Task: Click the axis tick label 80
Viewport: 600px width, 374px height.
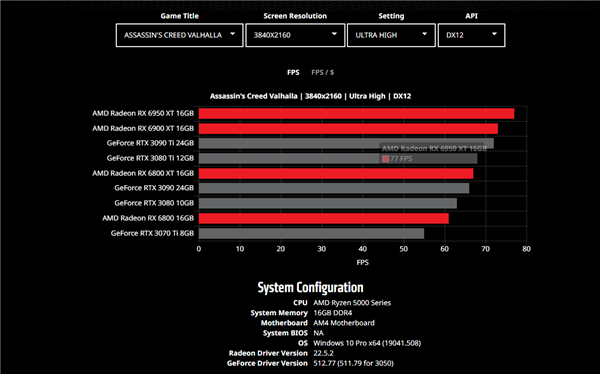Action: pos(526,249)
